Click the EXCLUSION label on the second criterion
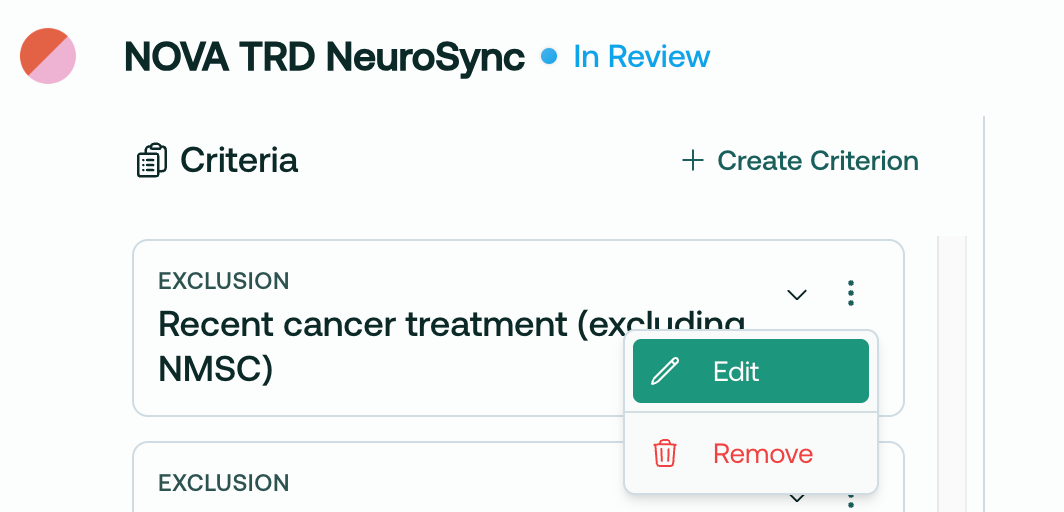The width and height of the screenshot is (1064, 512). pyautogui.click(x=224, y=483)
